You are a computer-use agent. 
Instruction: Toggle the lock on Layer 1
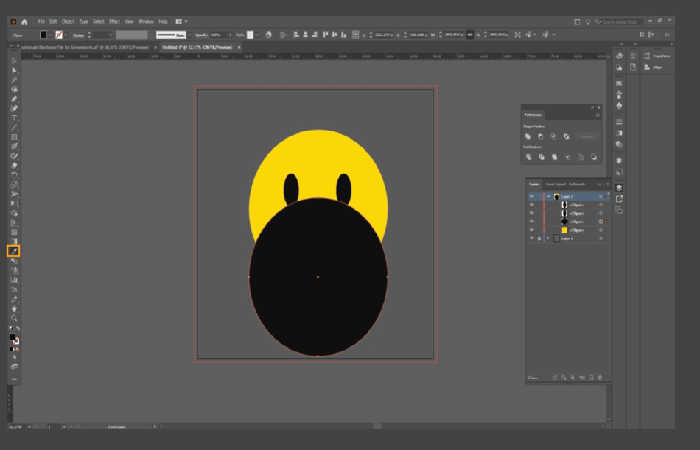(x=539, y=238)
